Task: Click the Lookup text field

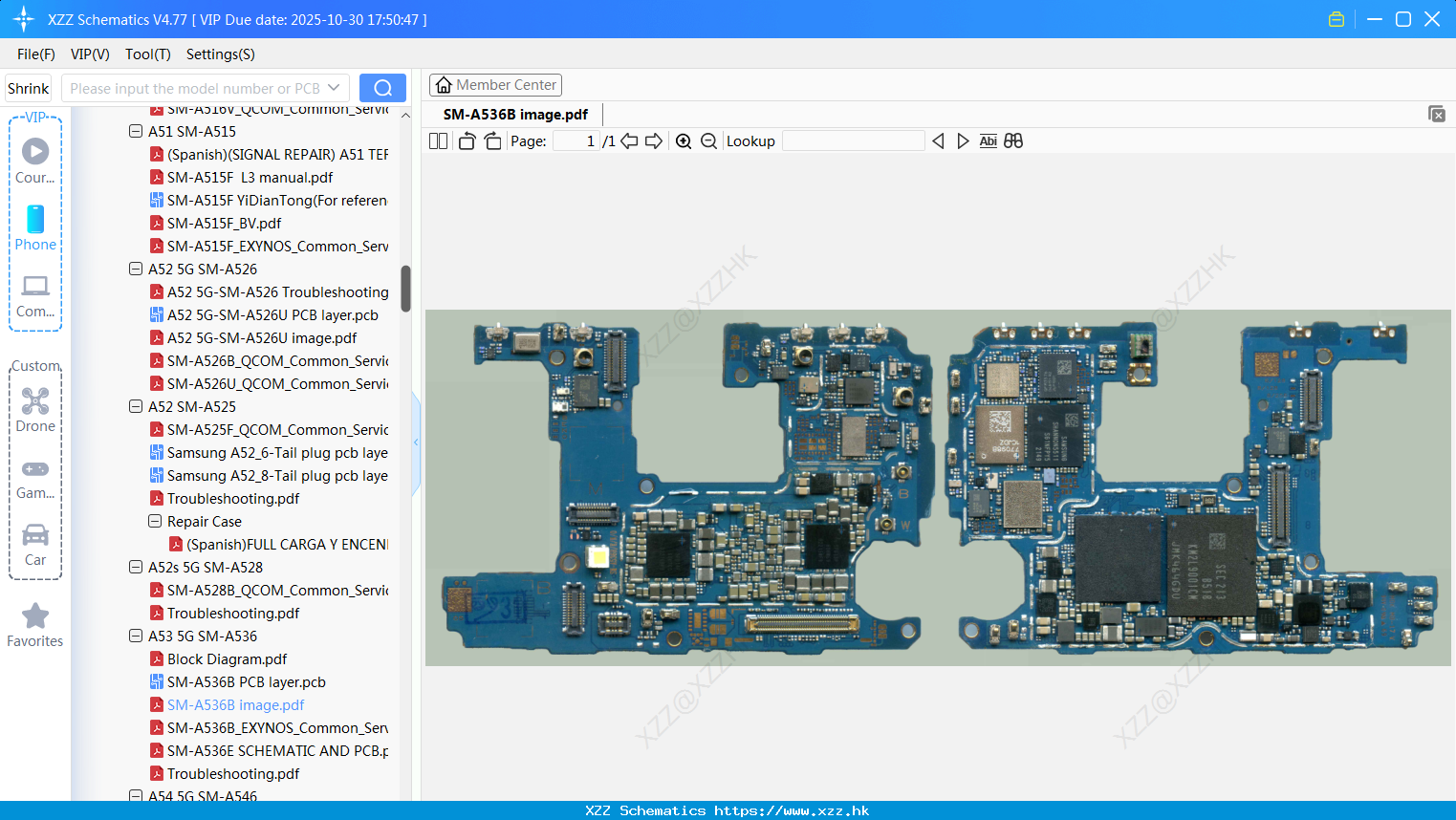Action: coord(853,140)
